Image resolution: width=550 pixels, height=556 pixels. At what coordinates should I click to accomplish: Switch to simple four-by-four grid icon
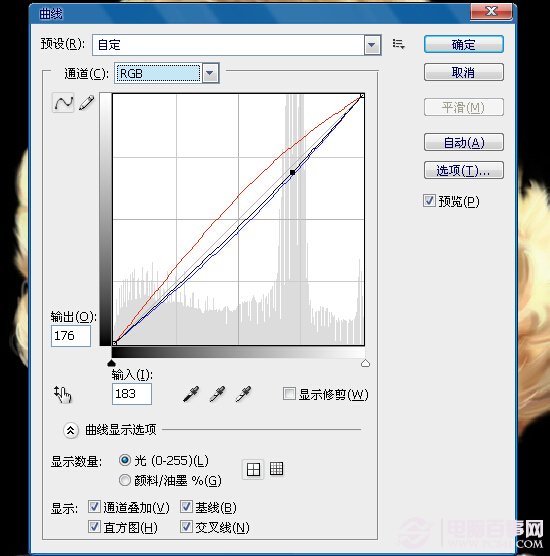coord(253,469)
